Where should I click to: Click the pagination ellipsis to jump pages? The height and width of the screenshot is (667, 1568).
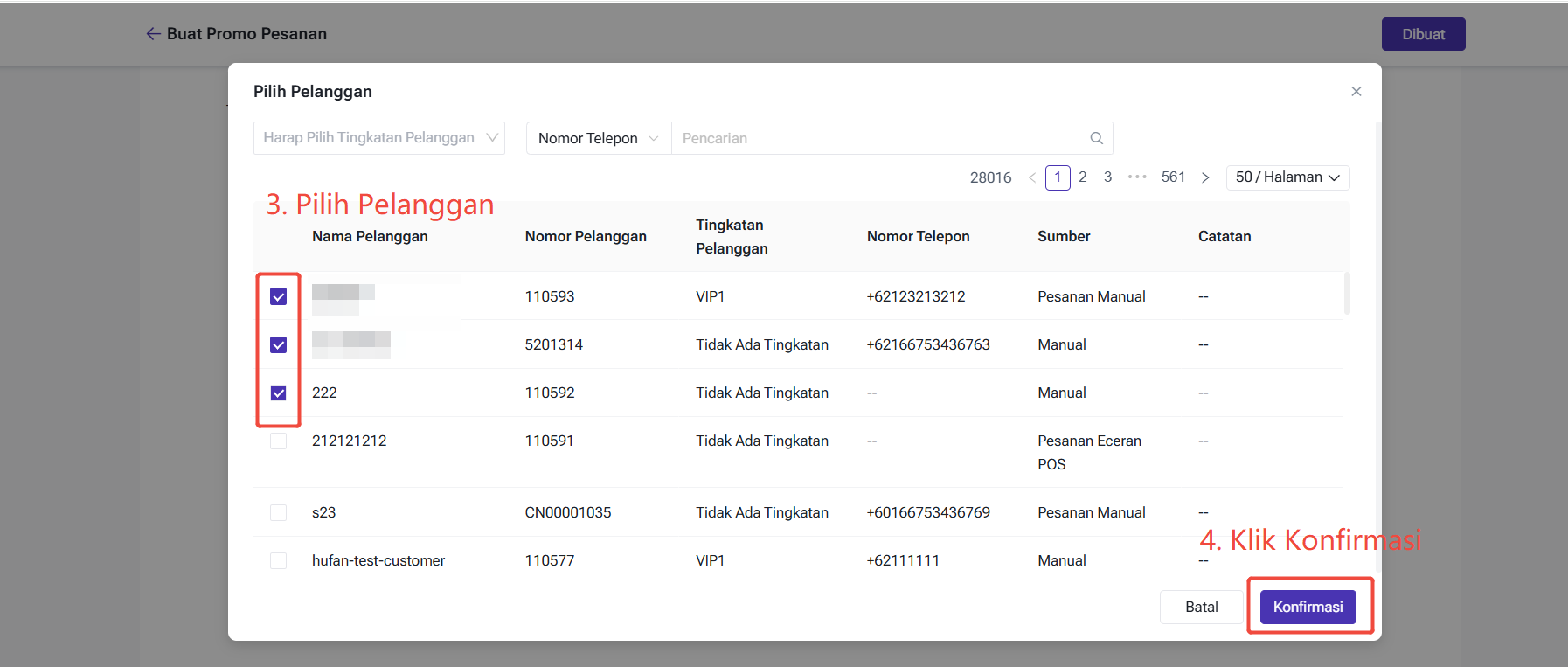[1136, 177]
